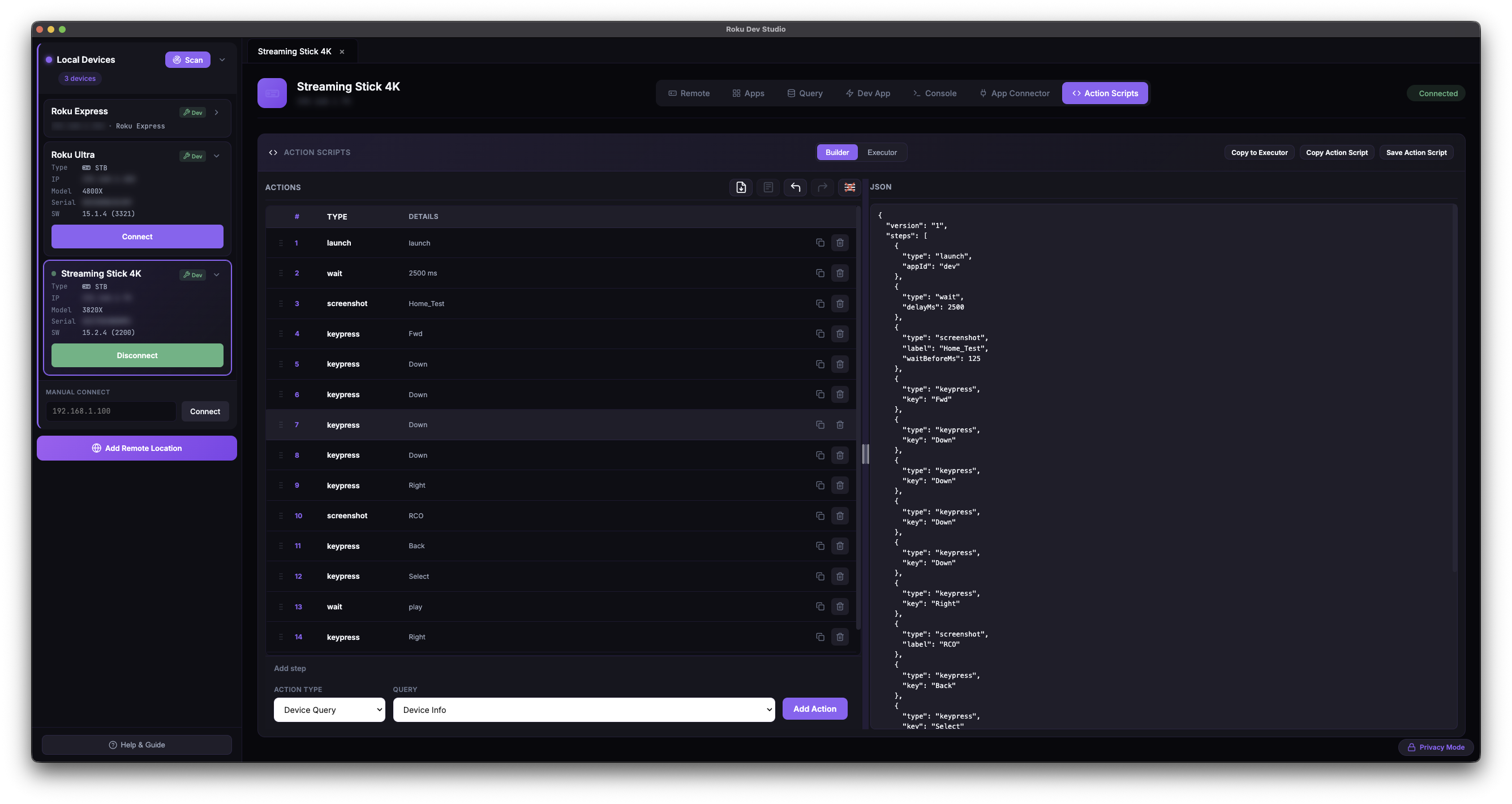
Task: Clear all actions with crossed-list icon
Action: [x=849, y=187]
